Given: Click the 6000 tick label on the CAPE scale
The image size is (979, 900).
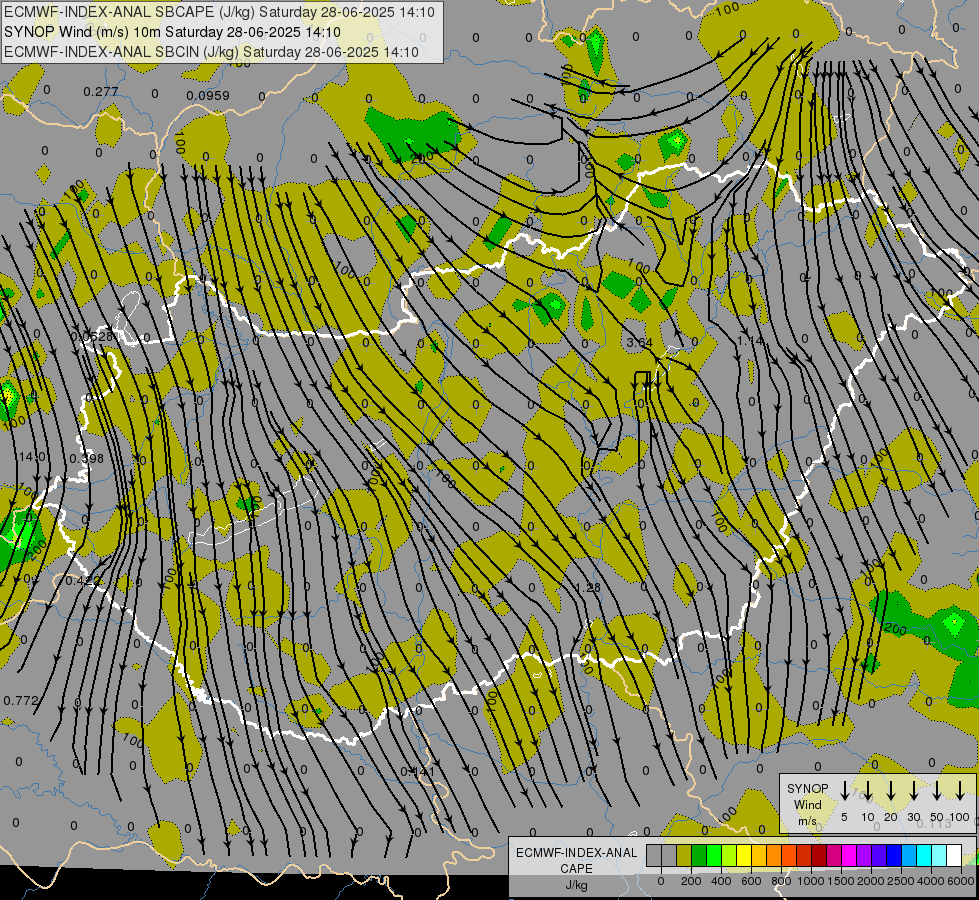Looking at the screenshot, I should pyautogui.click(x=960, y=881).
